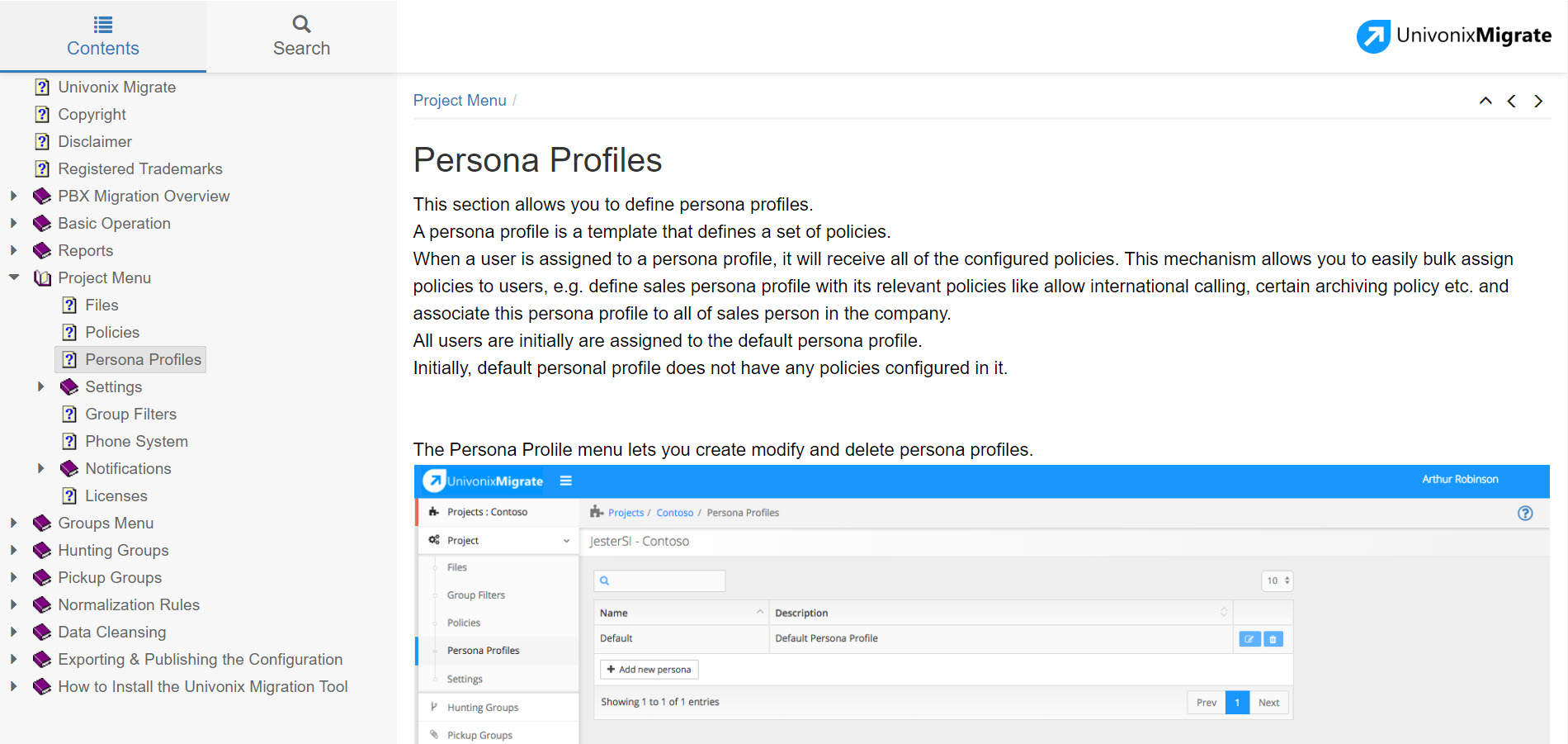Open the Project Menu breadcrumb link
Viewport: 1568px width, 744px height.
pyautogui.click(x=460, y=100)
